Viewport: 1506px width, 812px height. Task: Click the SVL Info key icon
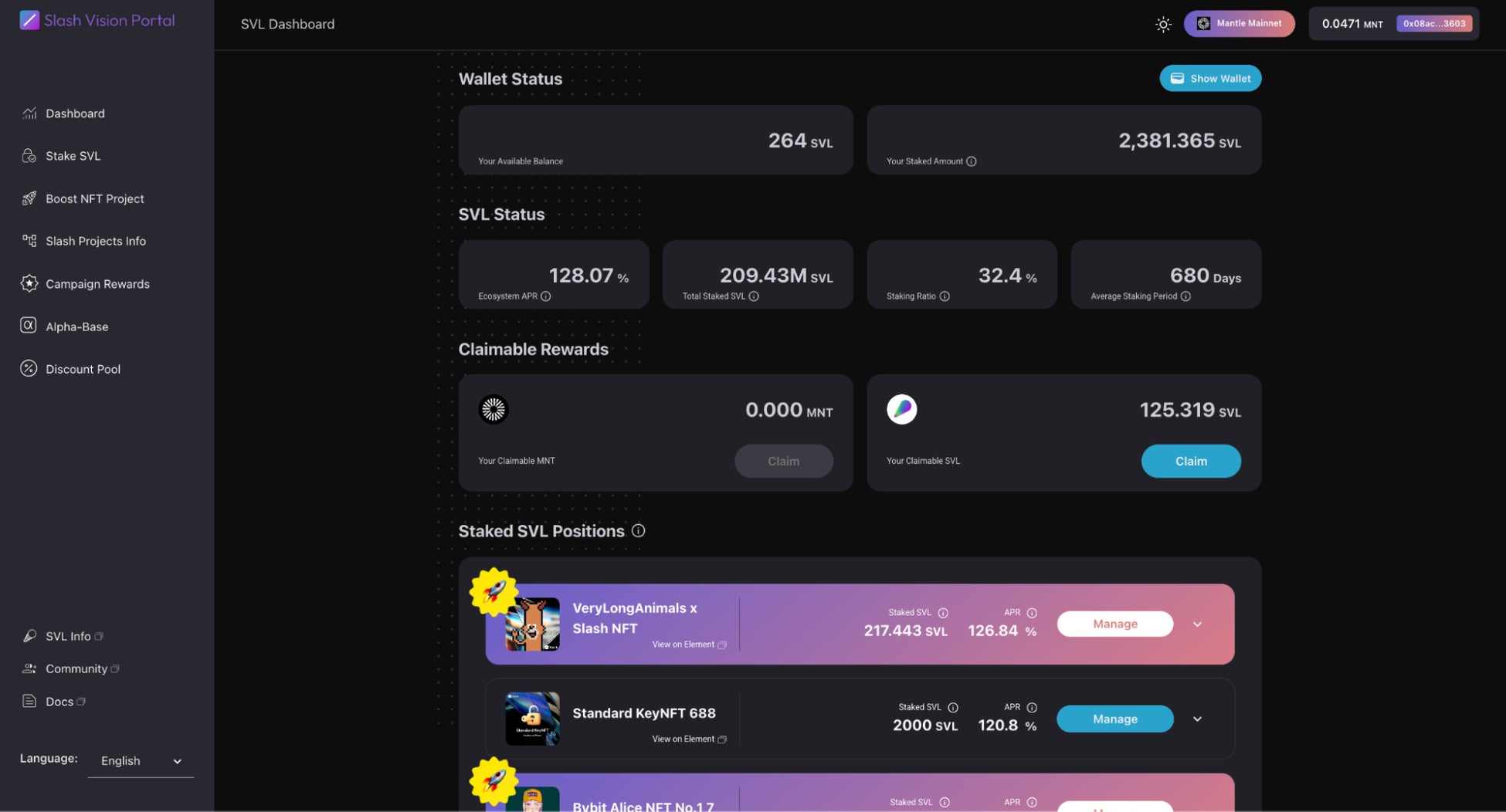tap(29, 636)
